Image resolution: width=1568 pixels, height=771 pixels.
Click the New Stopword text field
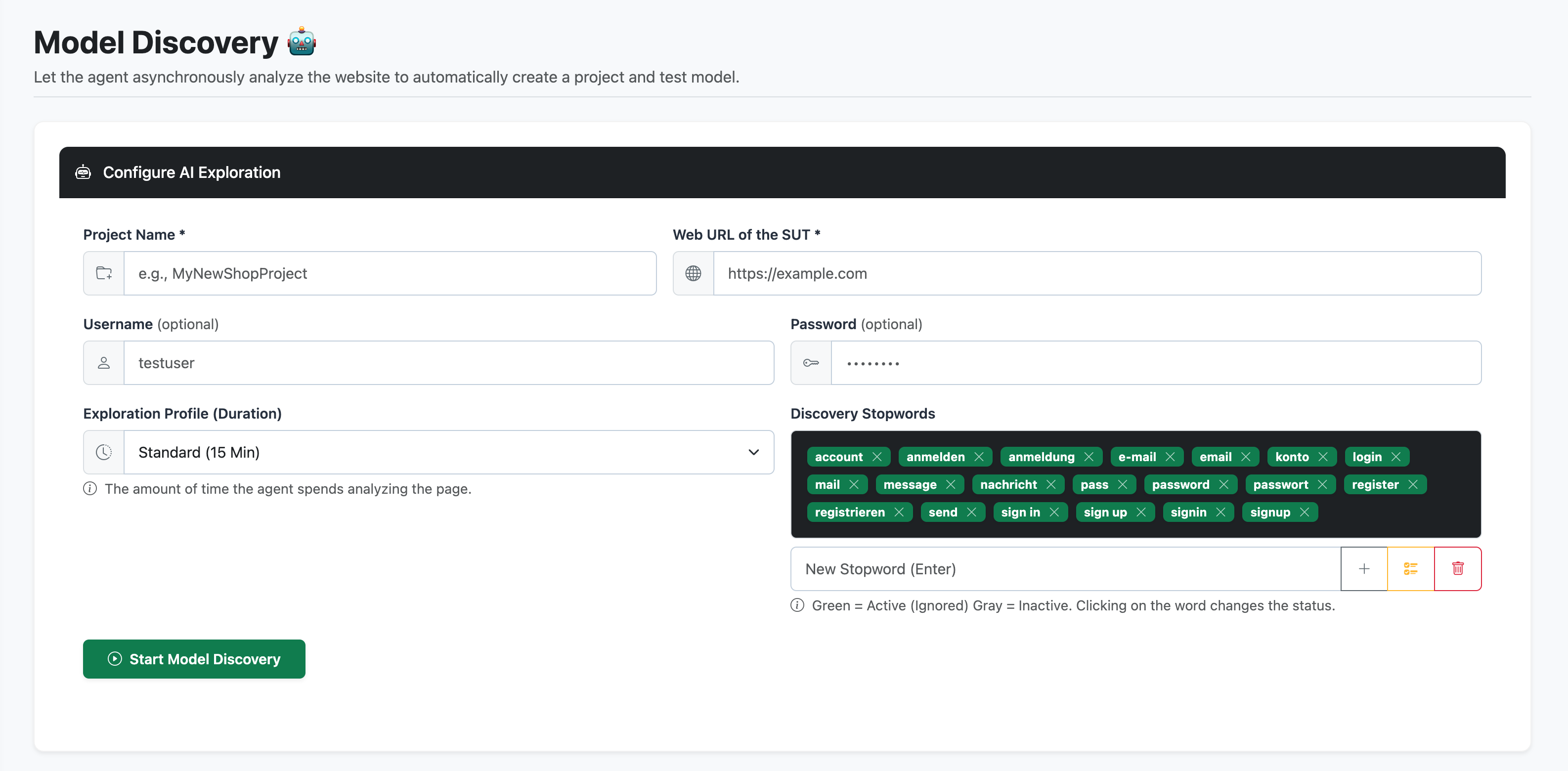tap(1066, 568)
